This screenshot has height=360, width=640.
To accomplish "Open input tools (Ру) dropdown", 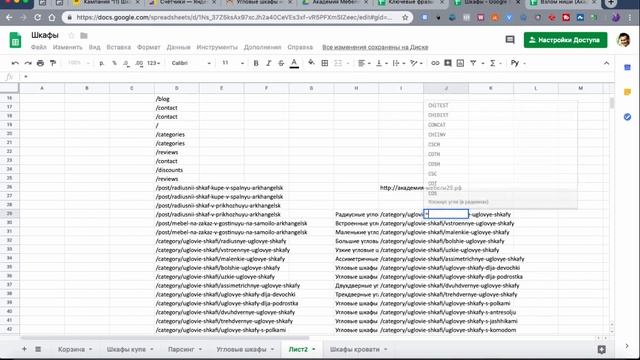I will [x=518, y=63].
